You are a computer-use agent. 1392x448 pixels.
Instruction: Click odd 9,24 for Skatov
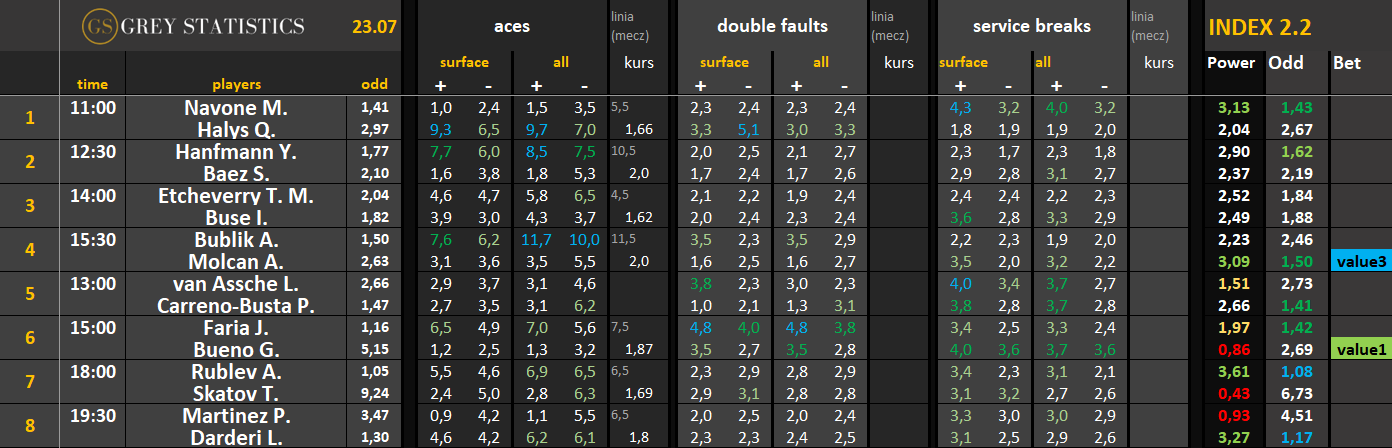click(374, 393)
